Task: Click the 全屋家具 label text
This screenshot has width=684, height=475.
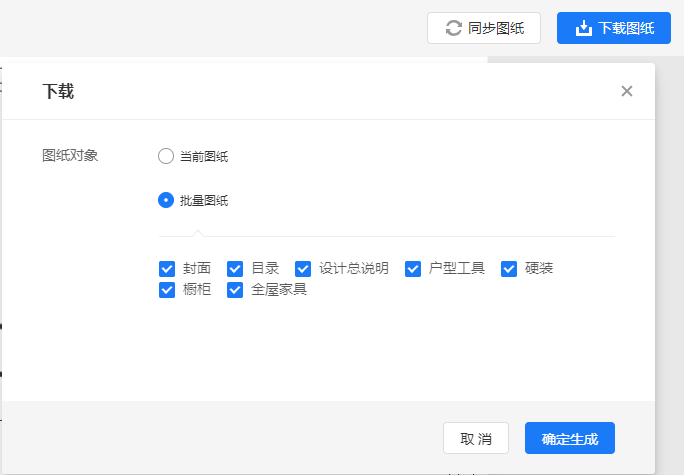Action: (x=279, y=290)
